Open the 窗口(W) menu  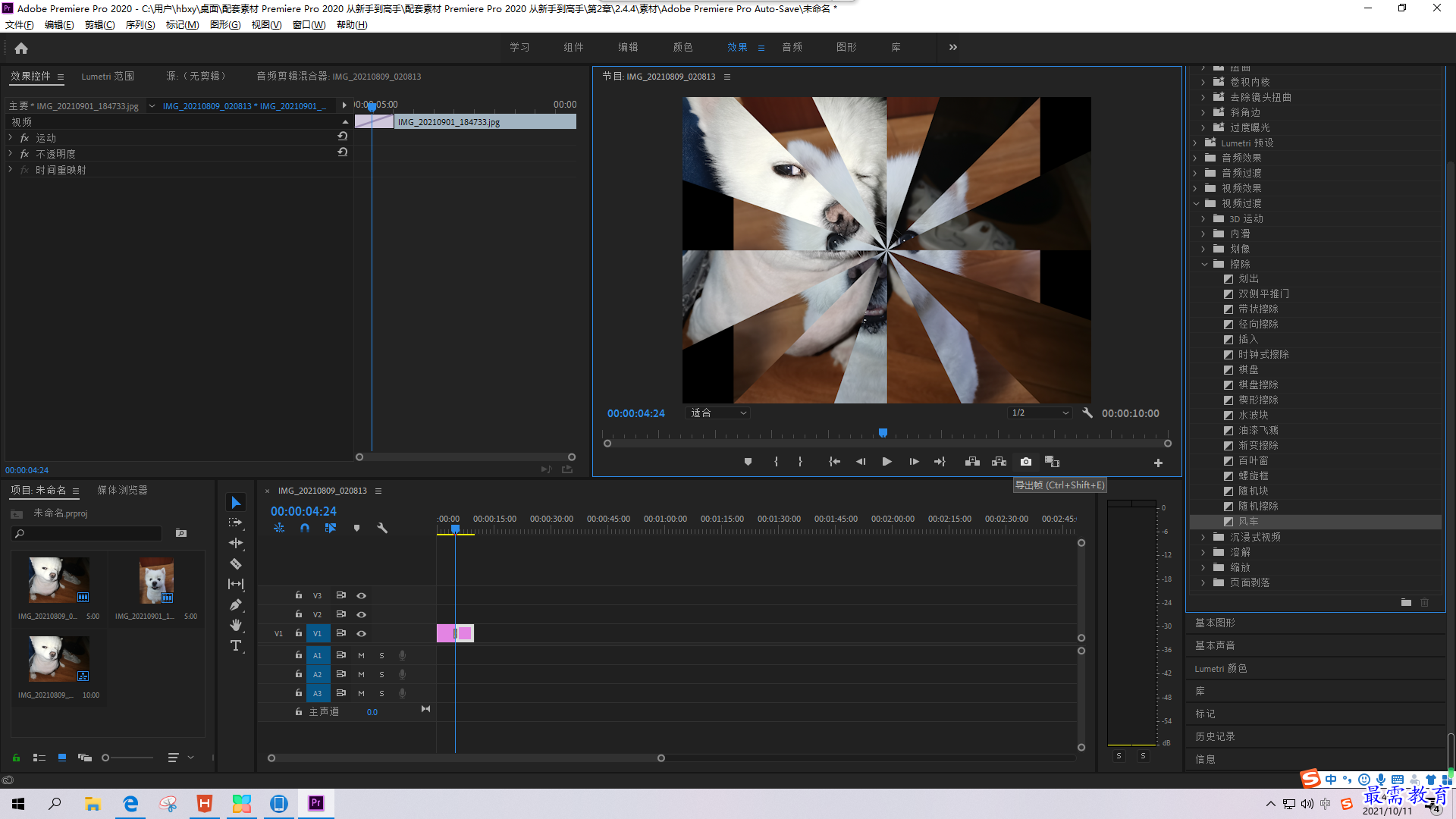[309, 25]
